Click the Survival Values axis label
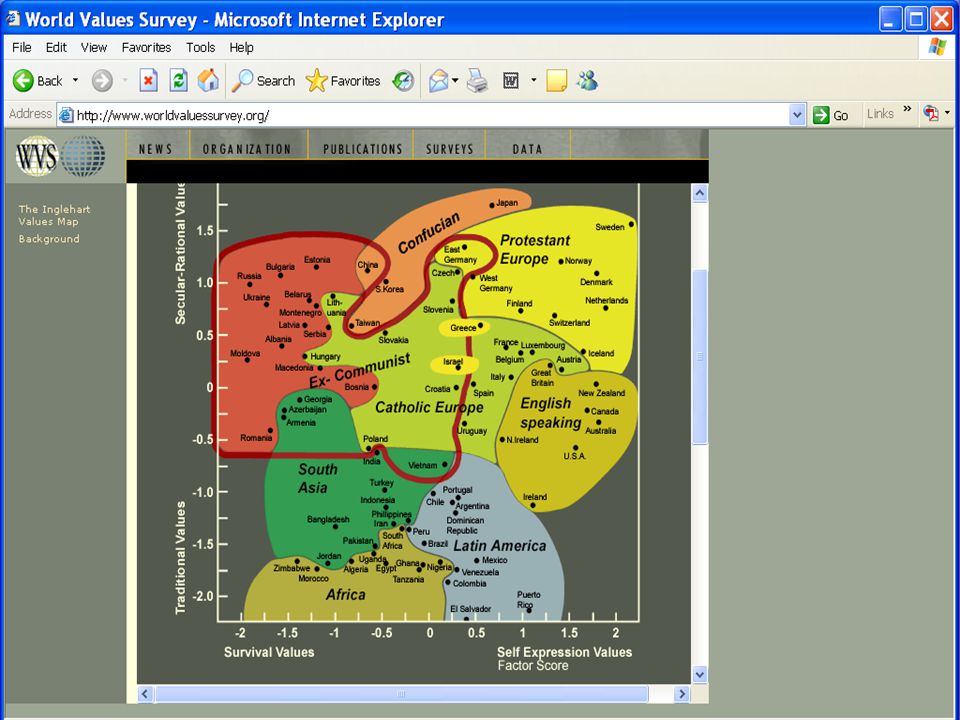 click(269, 653)
